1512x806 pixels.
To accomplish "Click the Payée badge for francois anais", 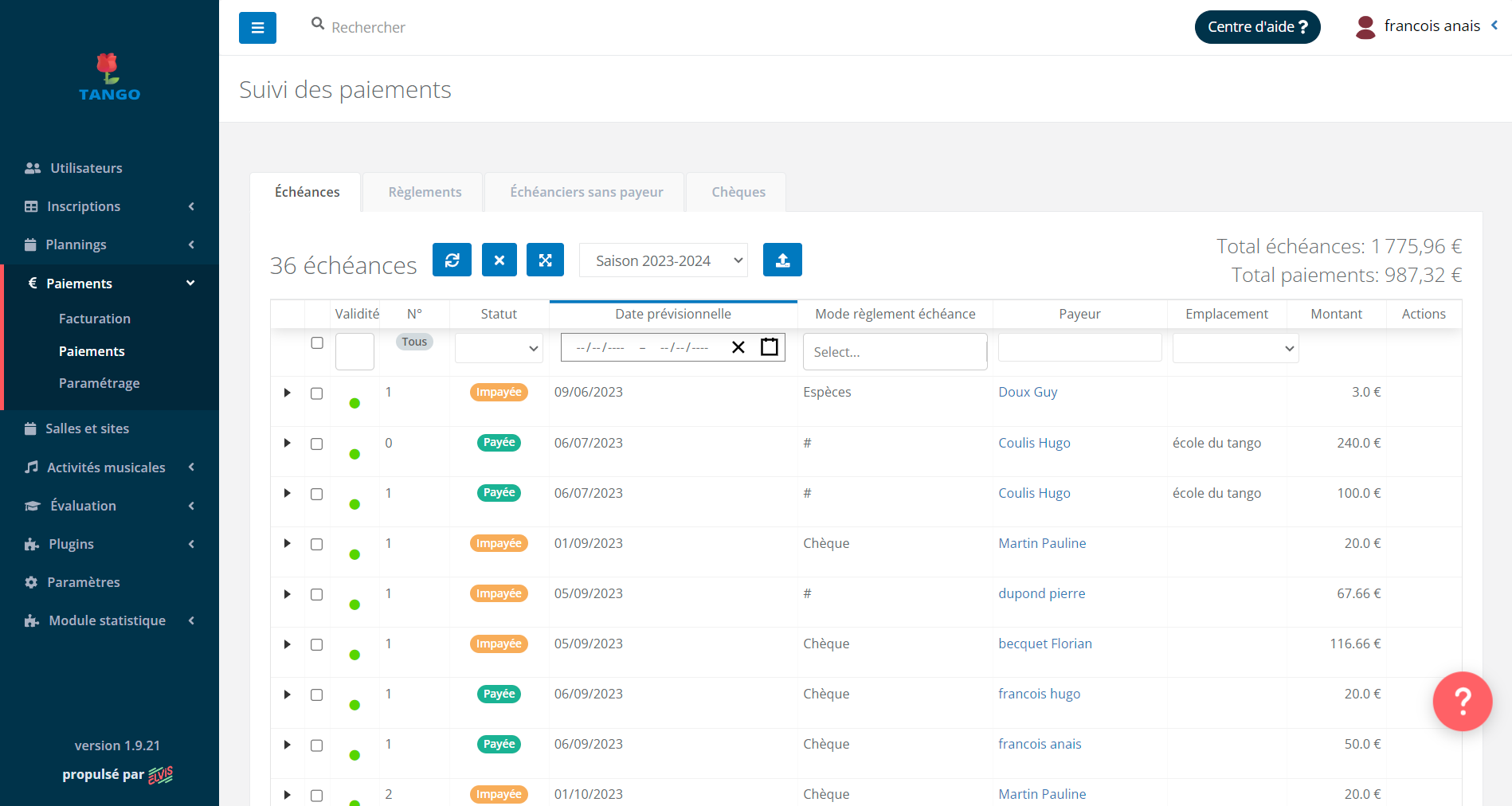I will (x=499, y=744).
